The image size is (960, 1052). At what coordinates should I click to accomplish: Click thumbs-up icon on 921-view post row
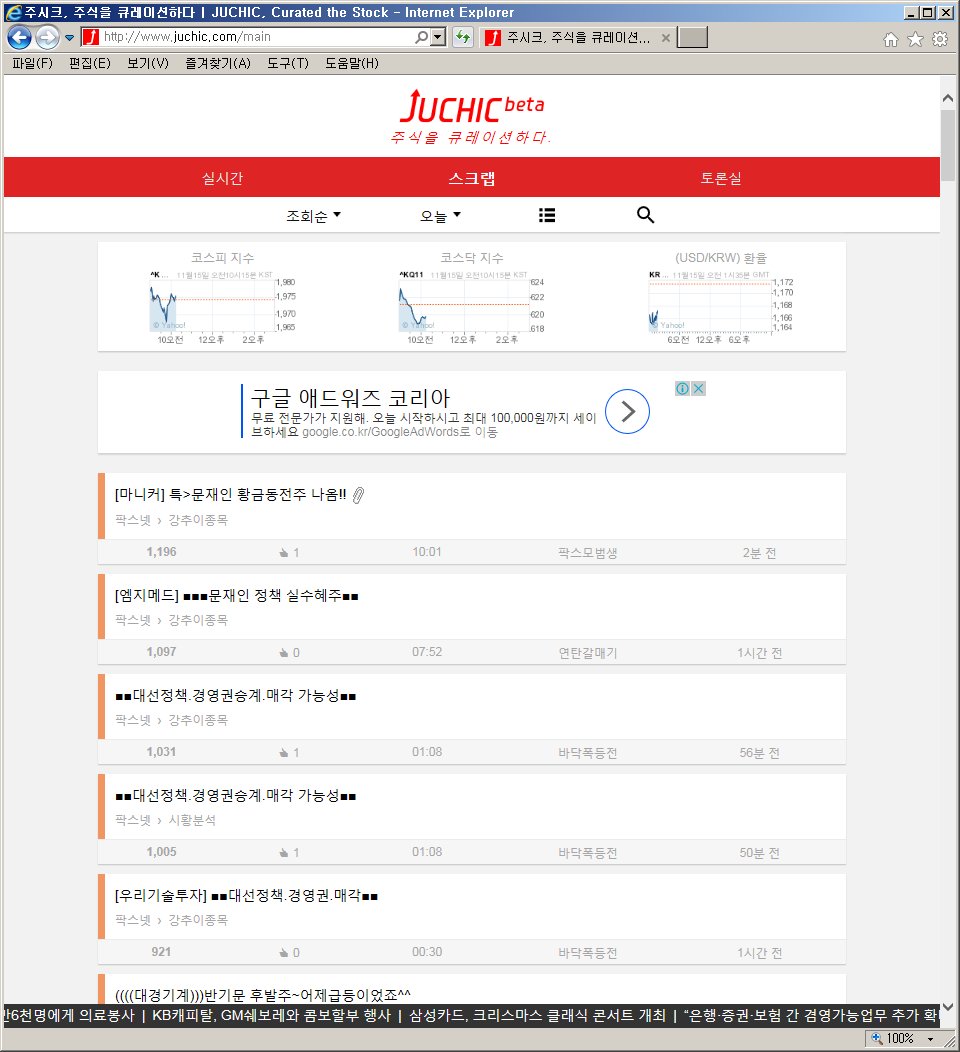[x=284, y=953]
